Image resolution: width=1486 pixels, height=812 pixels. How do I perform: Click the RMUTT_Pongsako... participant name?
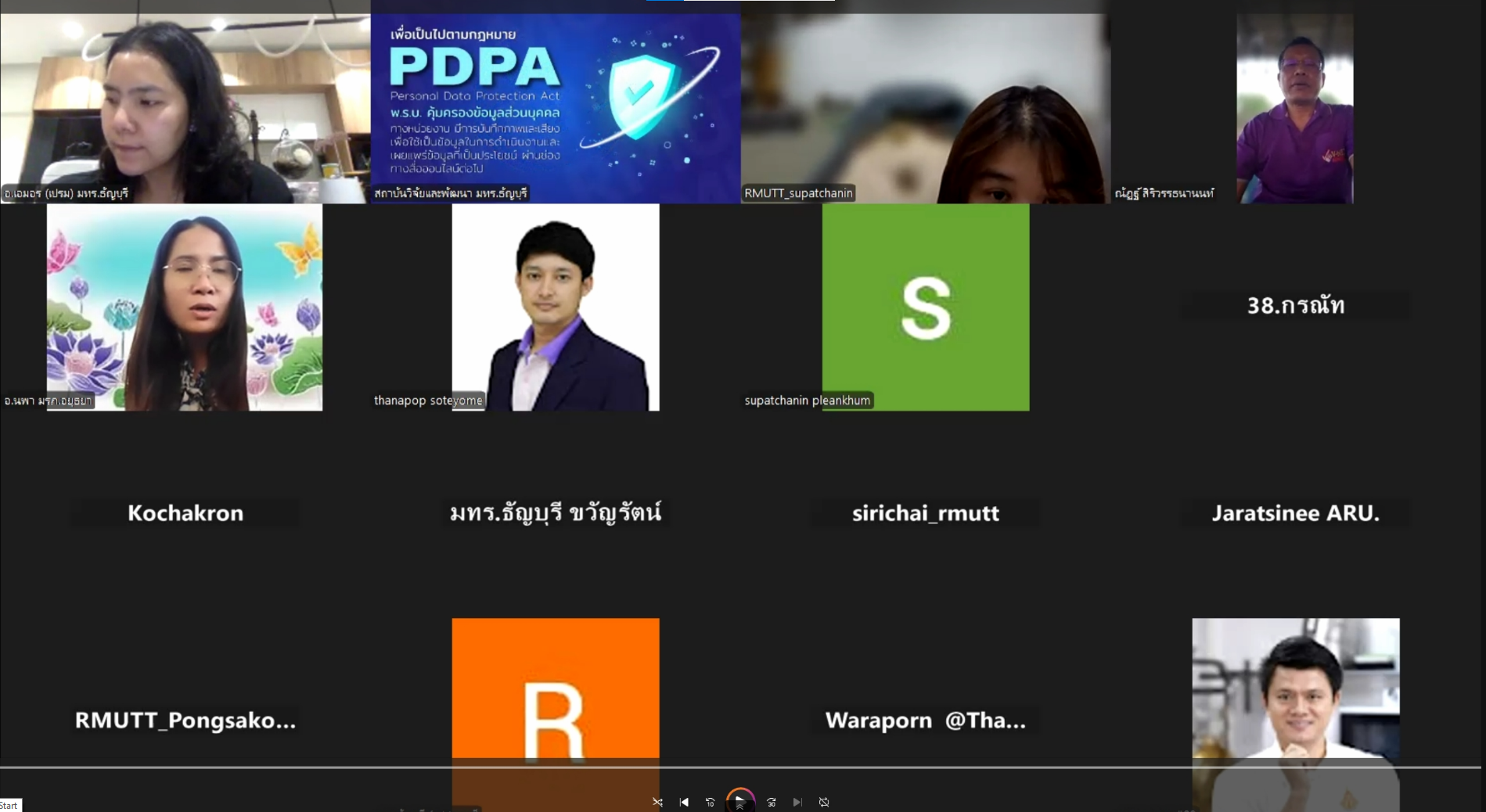click(185, 720)
